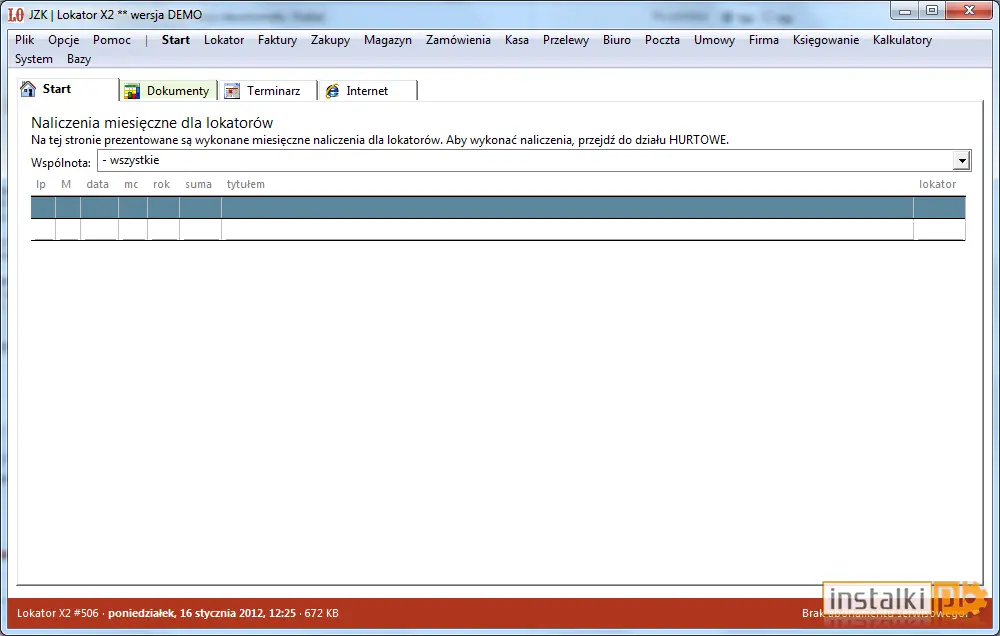This screenshot has height=636, width=1000.
Task: Select the Wspólnota combo box field
Action: click(534, 160)
